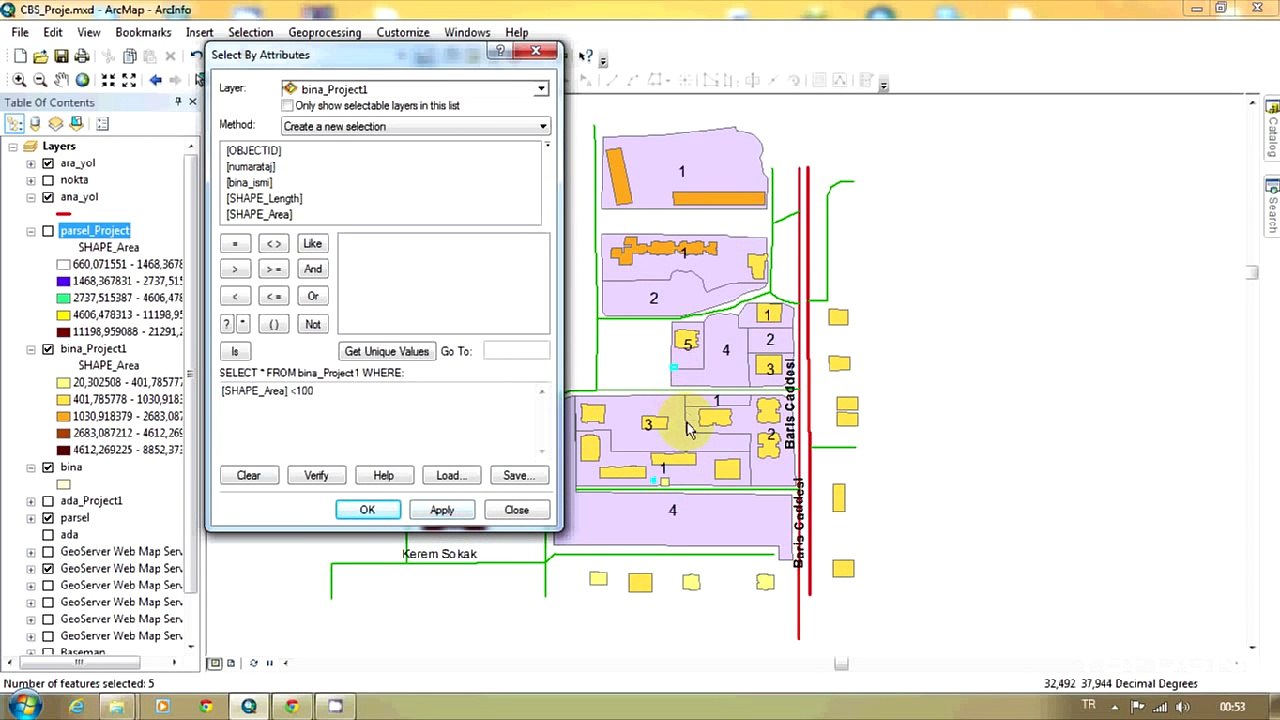Collapse the Layers group in contents
Image resolution: width=1280 pixels, height=720 pixels.
pos(13,146)
